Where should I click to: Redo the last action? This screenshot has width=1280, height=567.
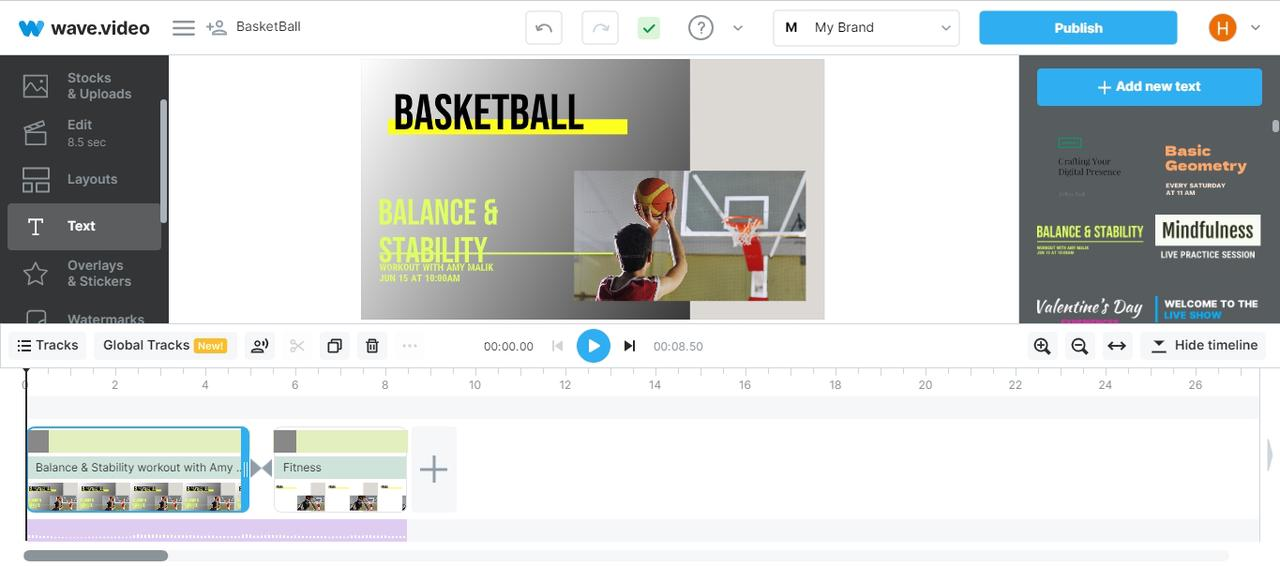(x=600, y=28)
